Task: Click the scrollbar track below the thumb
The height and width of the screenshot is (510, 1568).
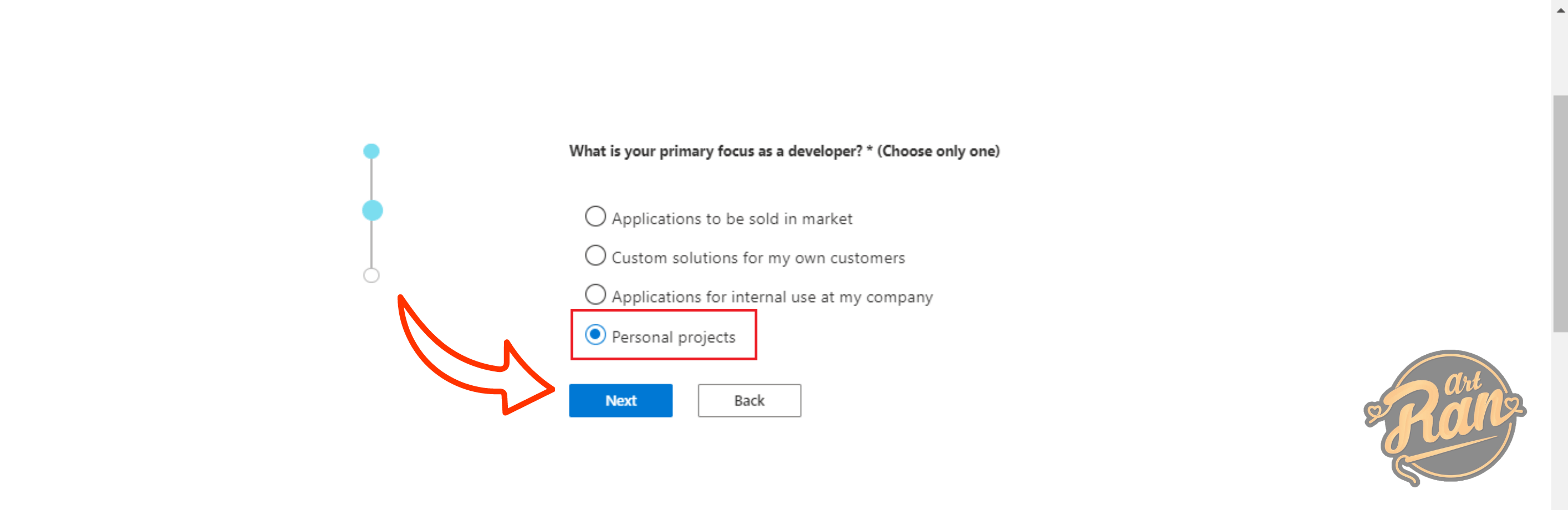Action: click(1560, 420)
